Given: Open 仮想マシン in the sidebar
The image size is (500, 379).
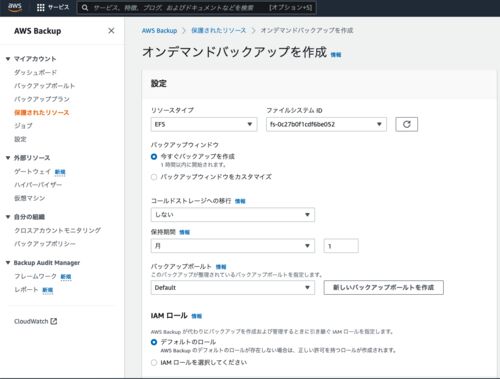Looking at the screenshot, I should click(x=29, y=198).
